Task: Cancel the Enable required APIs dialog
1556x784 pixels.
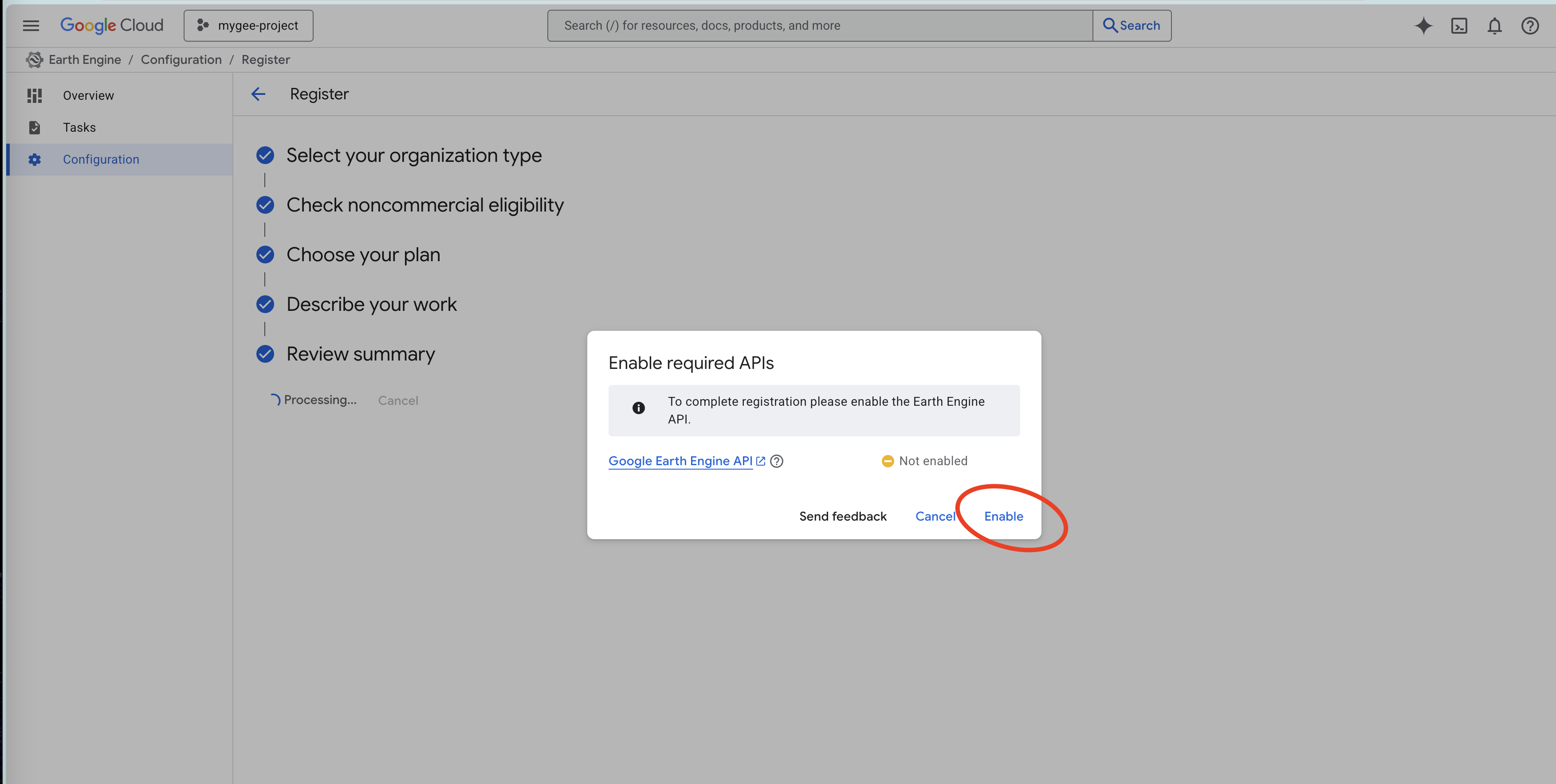Action: coord(935,517)
